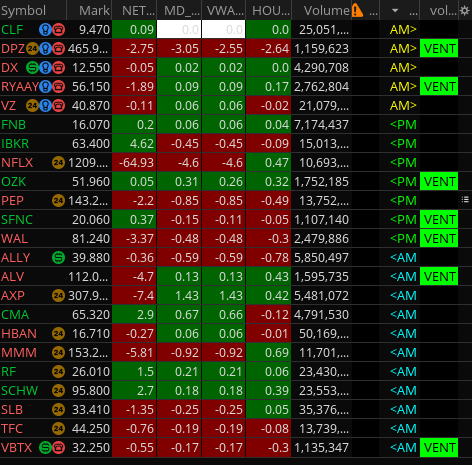Select the FNB symbol

(x=13, y=125)
